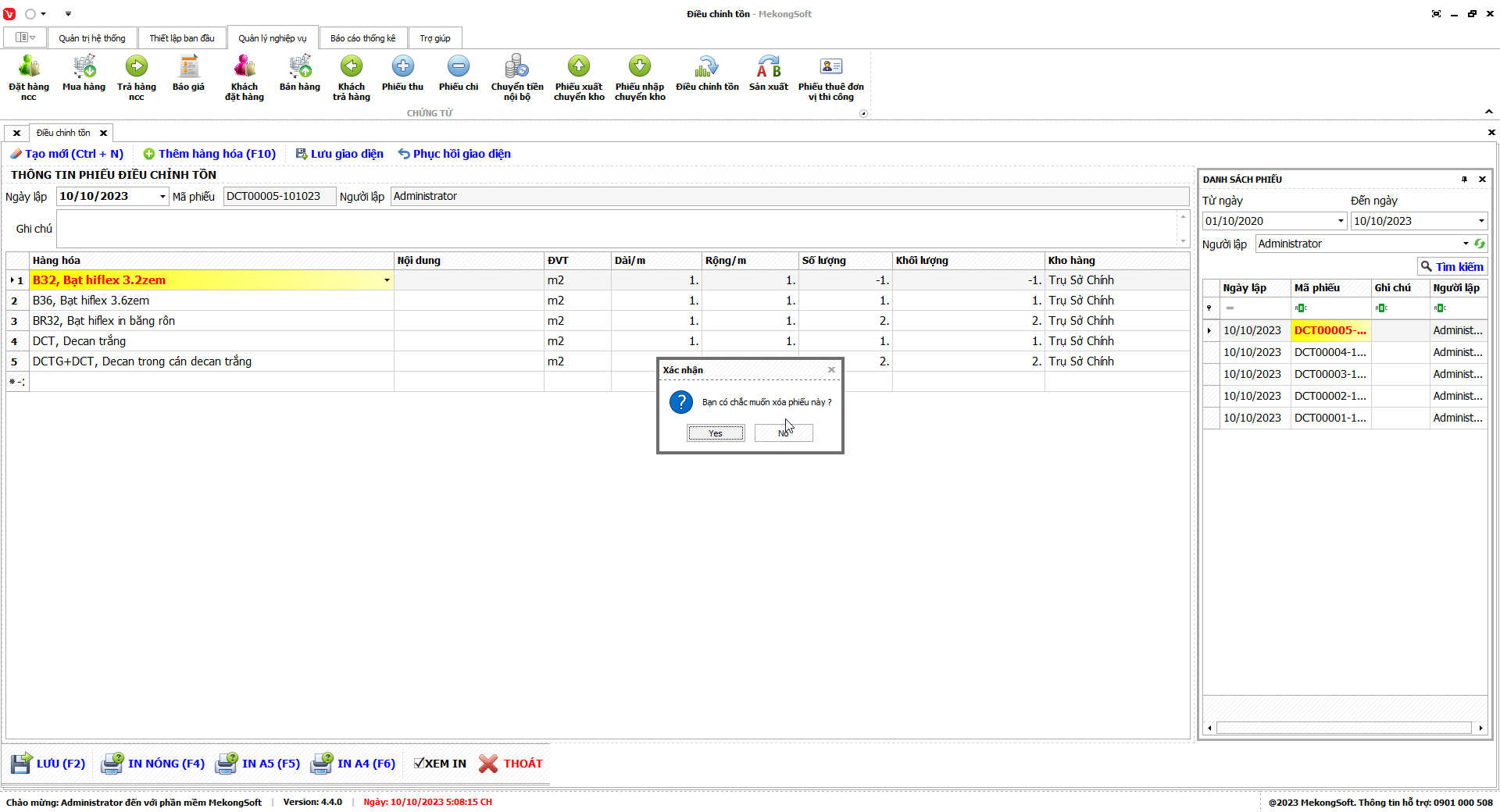Collapse the ribbon with the chevron arrow

1489,112
